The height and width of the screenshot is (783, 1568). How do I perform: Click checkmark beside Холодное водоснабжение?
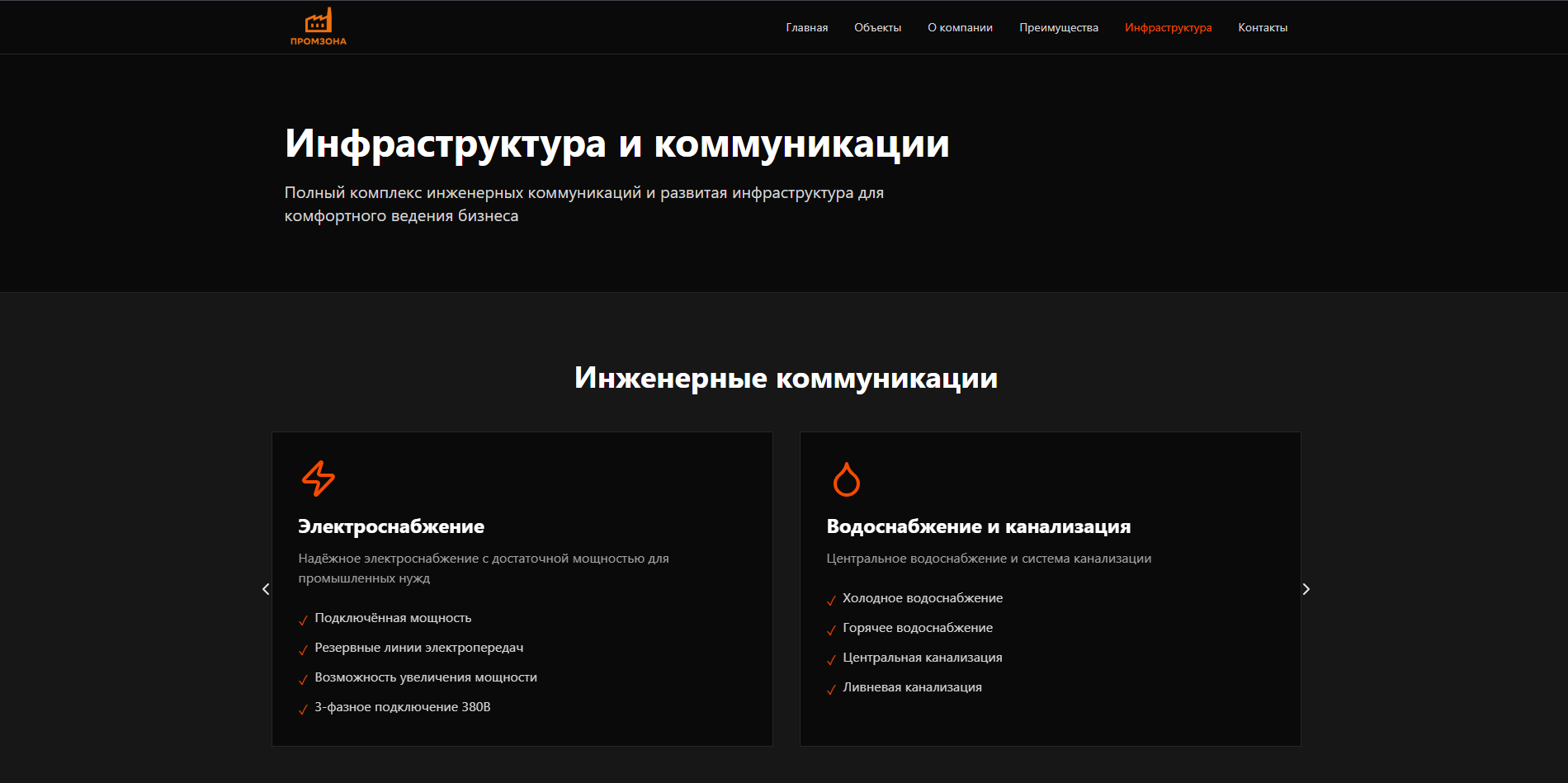pos(831,600)
